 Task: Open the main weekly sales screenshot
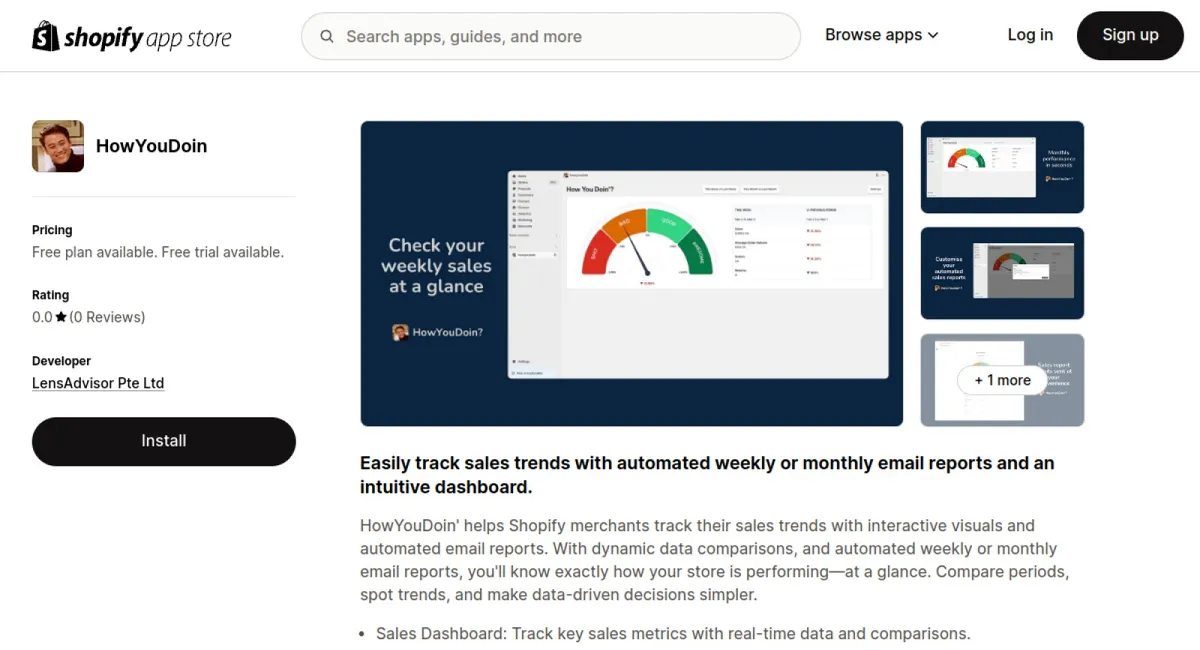[x=632, y=274]
